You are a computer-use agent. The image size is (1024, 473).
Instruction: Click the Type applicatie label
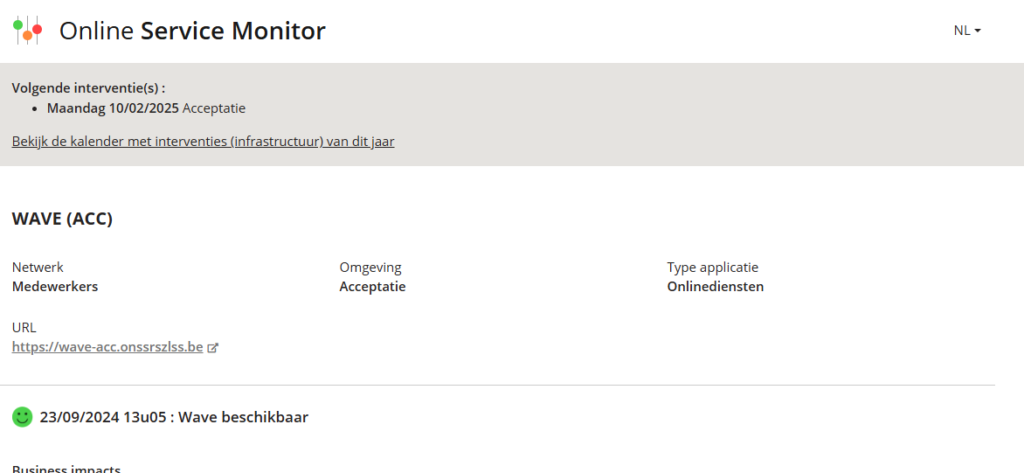[712, 267]
